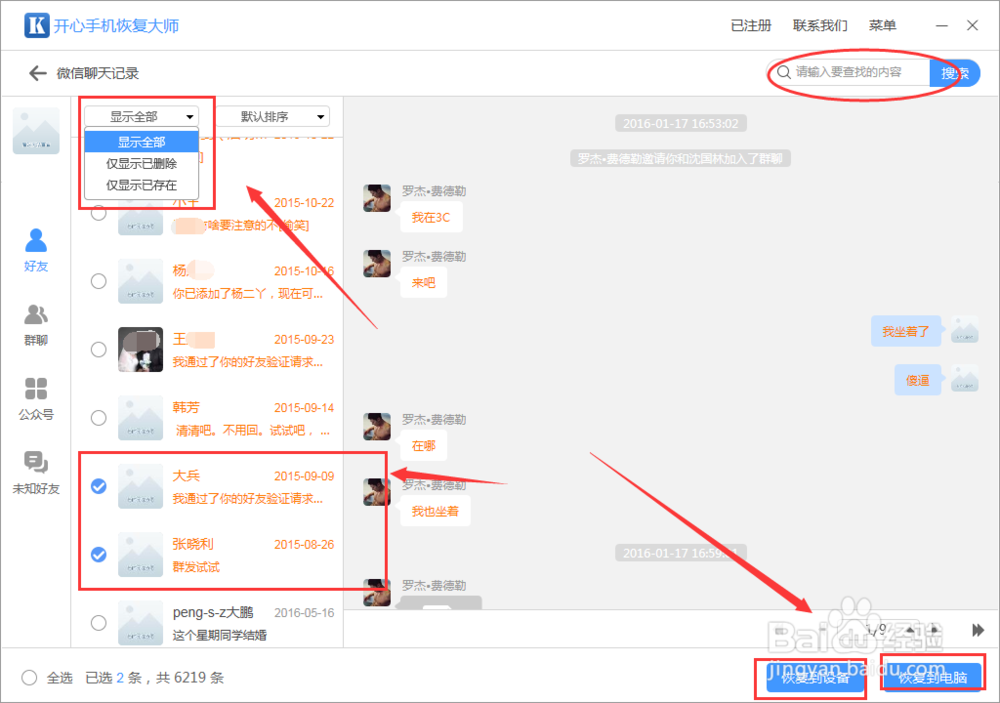Viewport: 1000px width, 703px height.
Task: Click 韩芳 contact's placeholder avatar
Action: pos(140,418)
